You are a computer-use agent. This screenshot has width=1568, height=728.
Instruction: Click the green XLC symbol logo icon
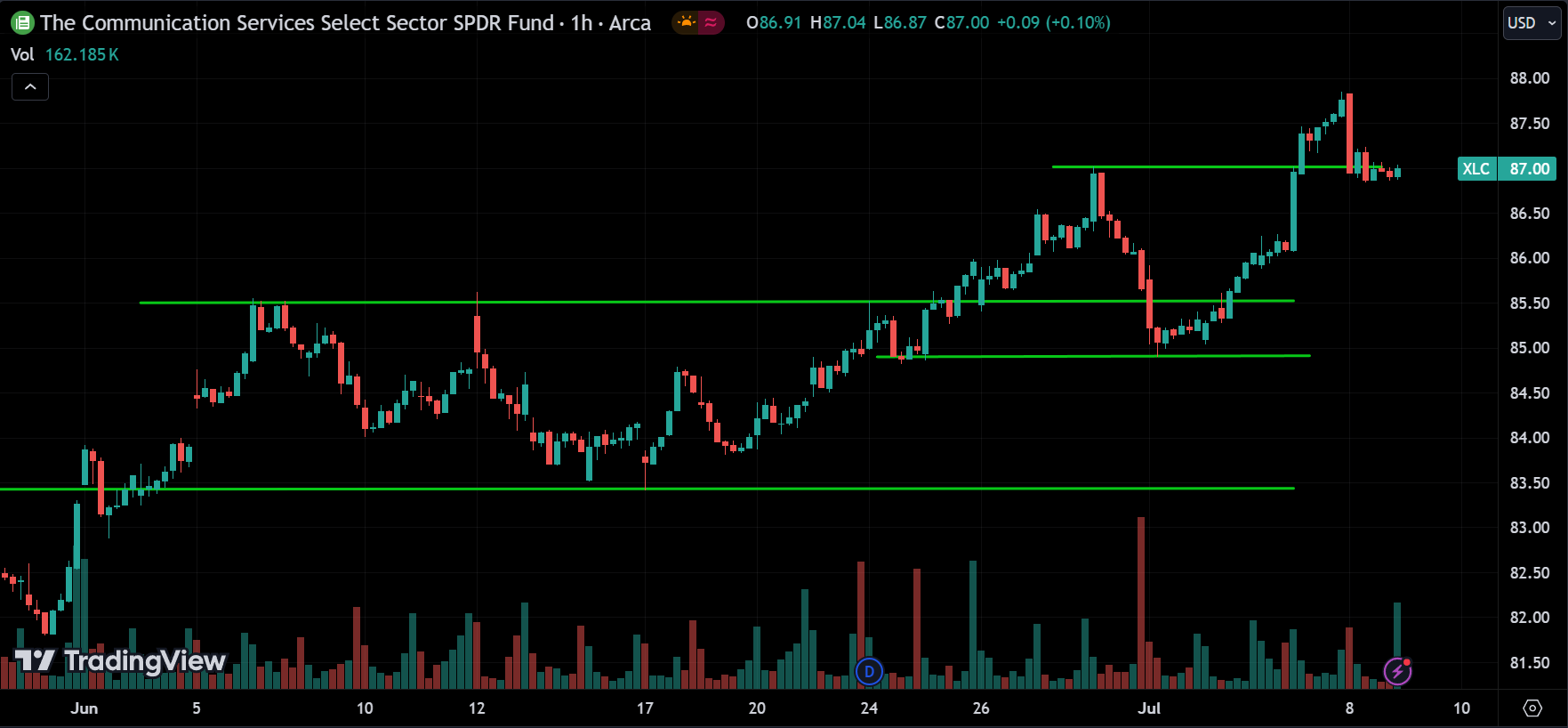pyautogui.click(x=22, y=23)
